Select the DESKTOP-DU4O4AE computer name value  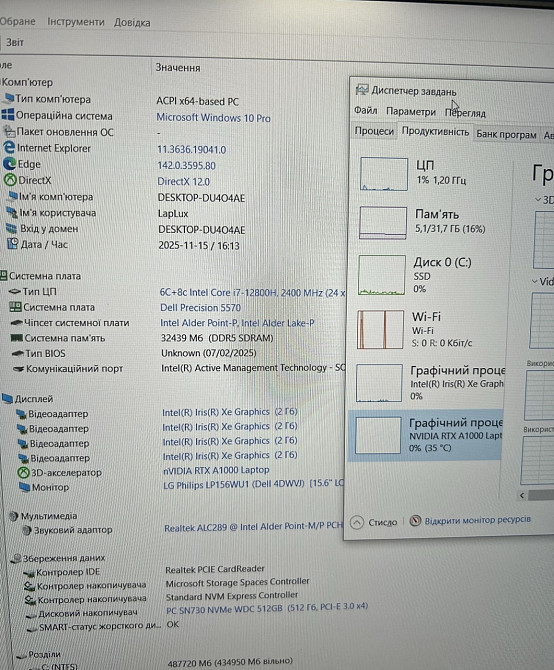(x=201, y=198)
